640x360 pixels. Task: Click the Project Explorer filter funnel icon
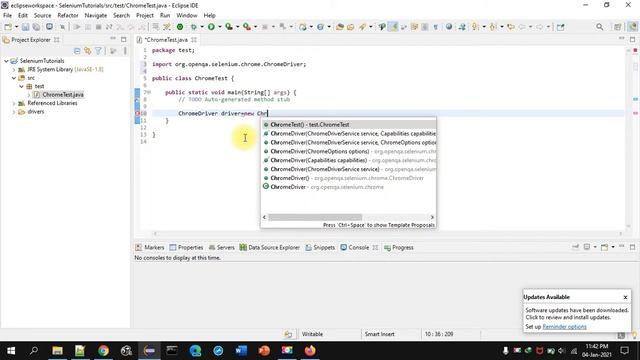coord(98,51)
